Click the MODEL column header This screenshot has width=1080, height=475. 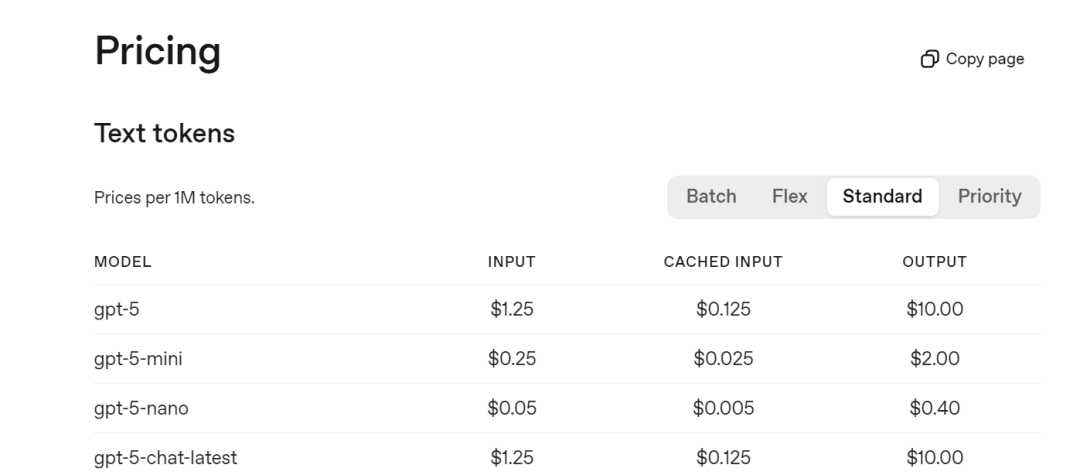pos(123,262)
